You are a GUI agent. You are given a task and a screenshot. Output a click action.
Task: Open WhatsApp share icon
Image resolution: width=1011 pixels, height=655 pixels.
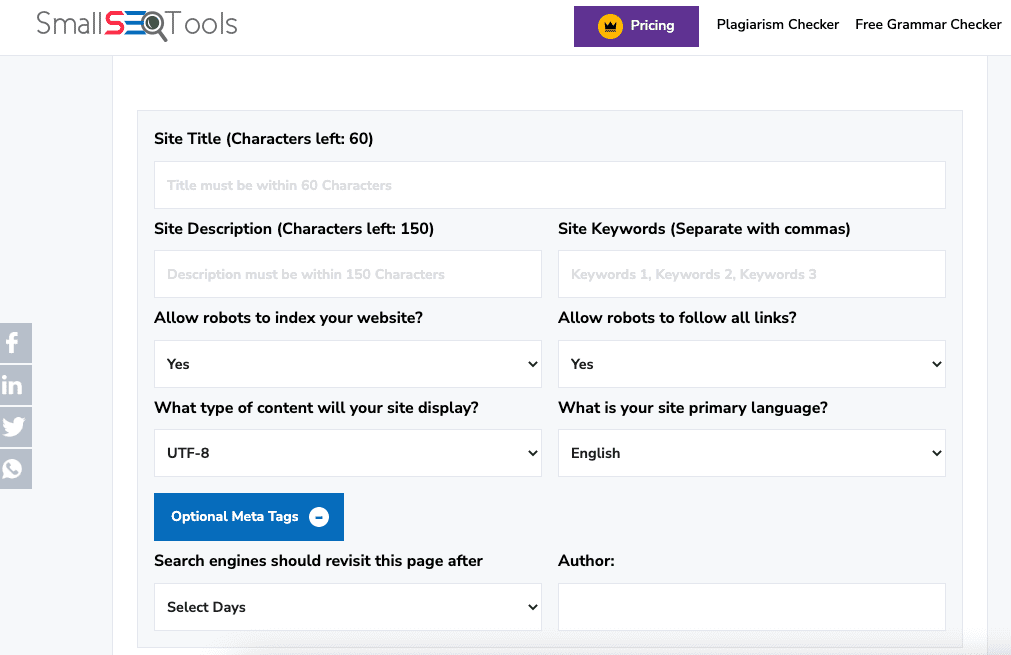(x=14, y=469)
